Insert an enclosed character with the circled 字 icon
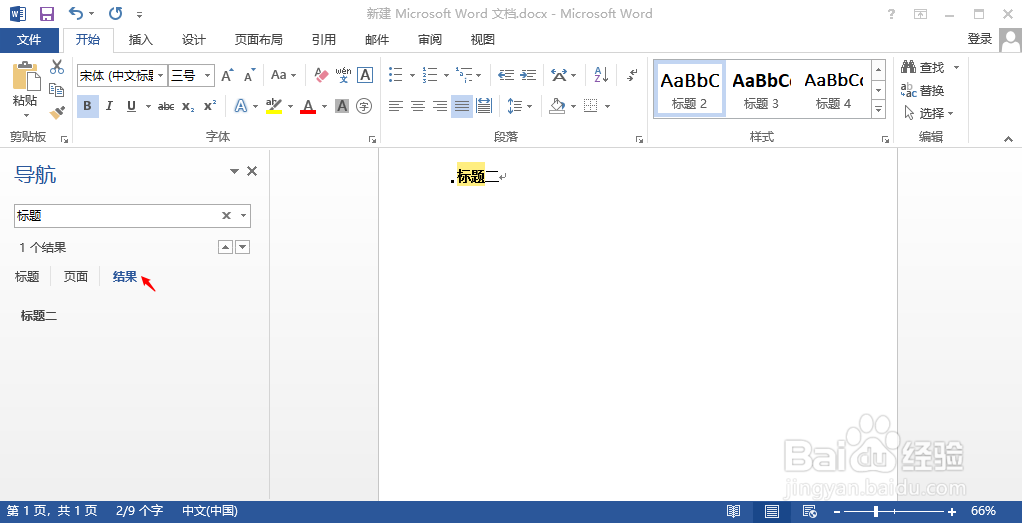 click(364, 106)
